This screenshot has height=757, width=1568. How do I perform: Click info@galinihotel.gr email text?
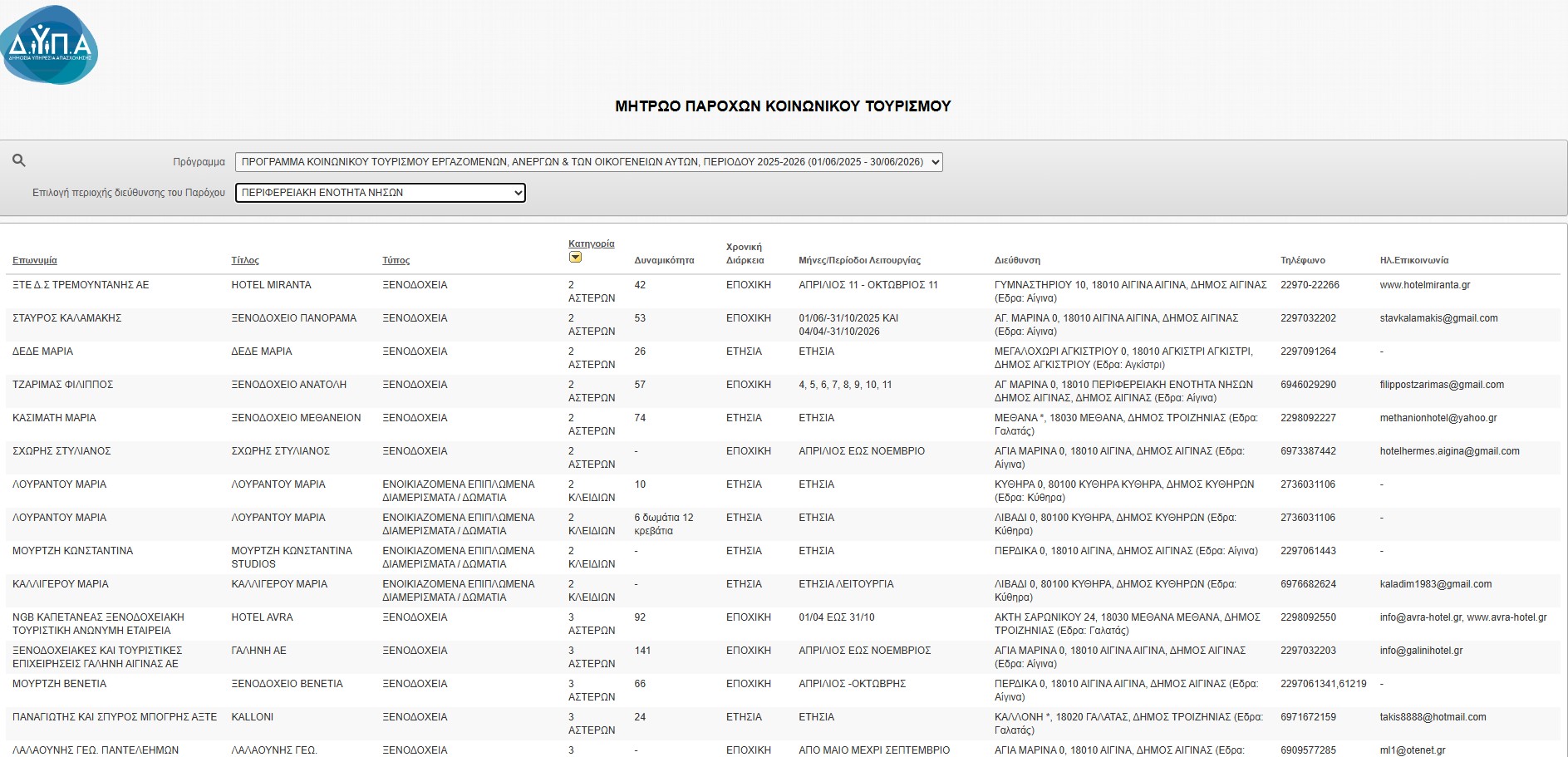point(1421,651)
